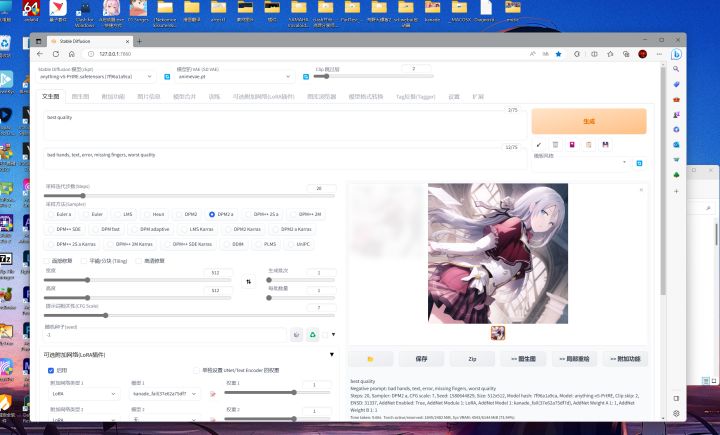Select the Euler a sampler
This screenshot has height=435, width=720.
pyautogui.click(x=59, y=215)
